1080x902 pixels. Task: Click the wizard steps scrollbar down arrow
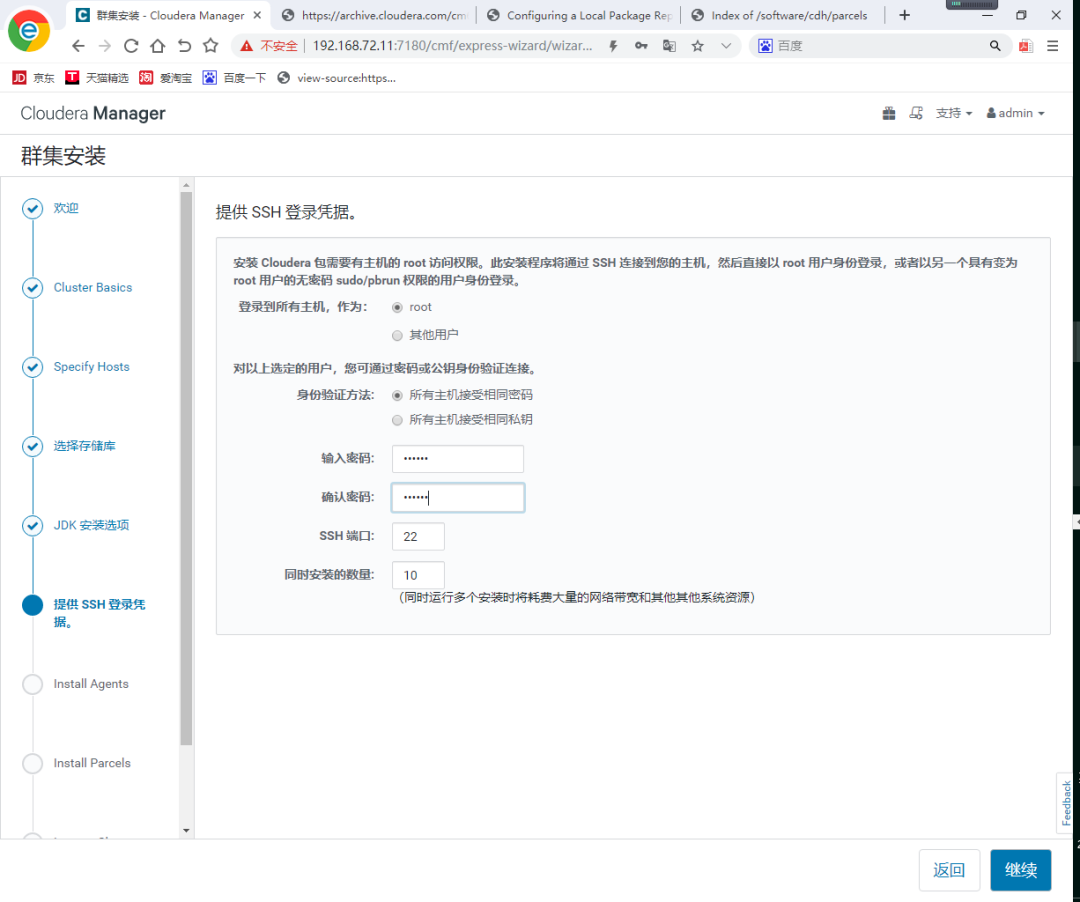coord(186,830)
